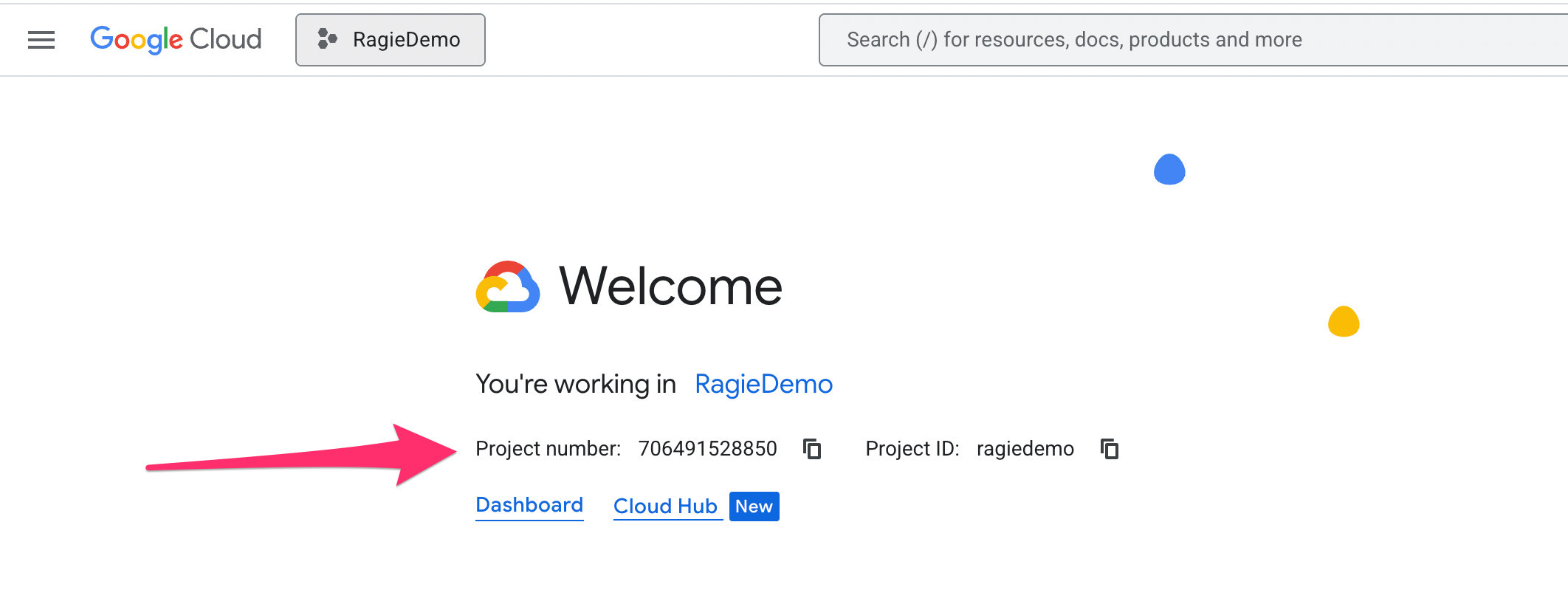Copy the project number
Viewport: 1568px width, 601px height.
pos(812,449)
